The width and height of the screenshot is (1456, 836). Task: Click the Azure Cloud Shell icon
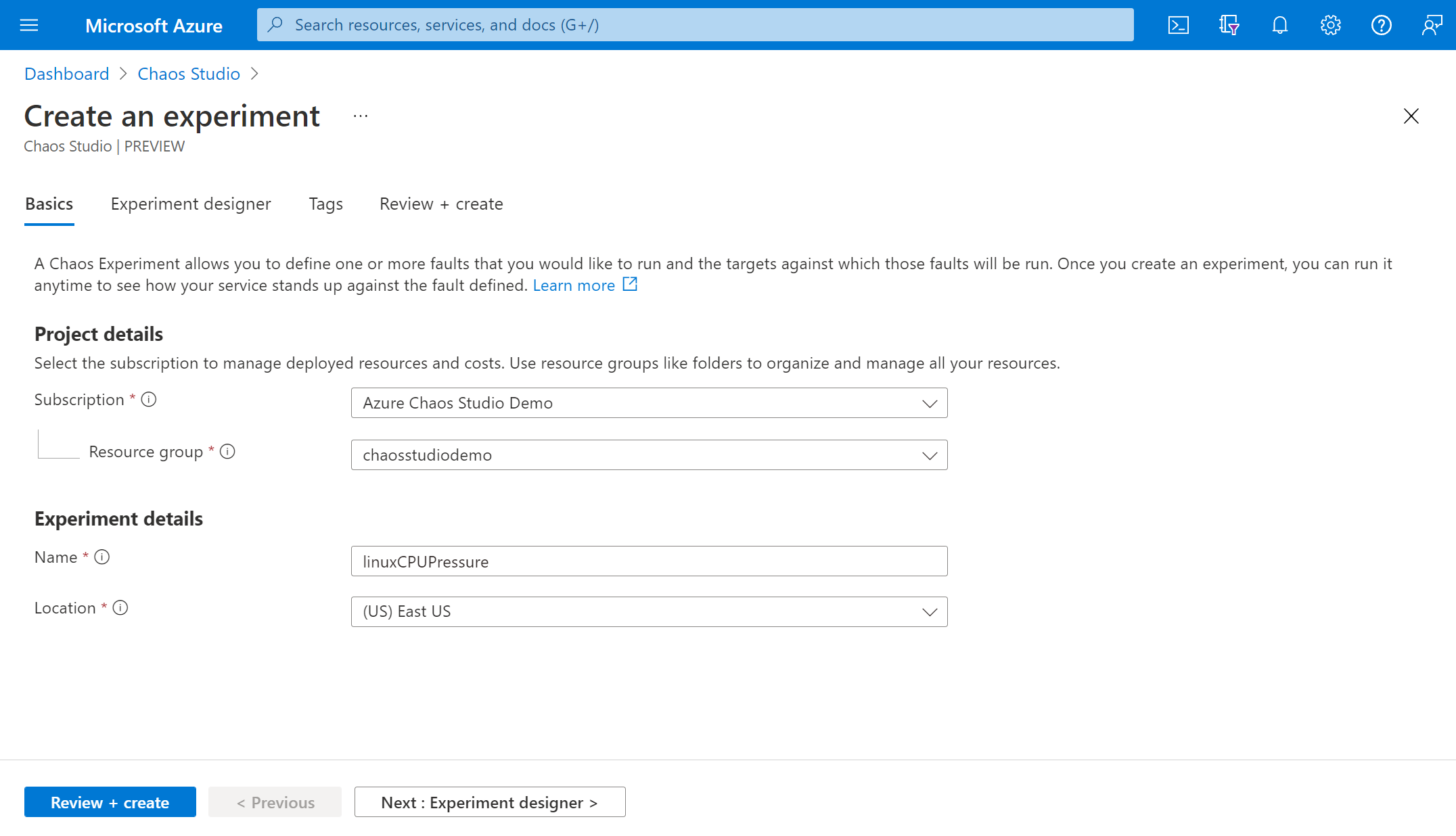1178,25
